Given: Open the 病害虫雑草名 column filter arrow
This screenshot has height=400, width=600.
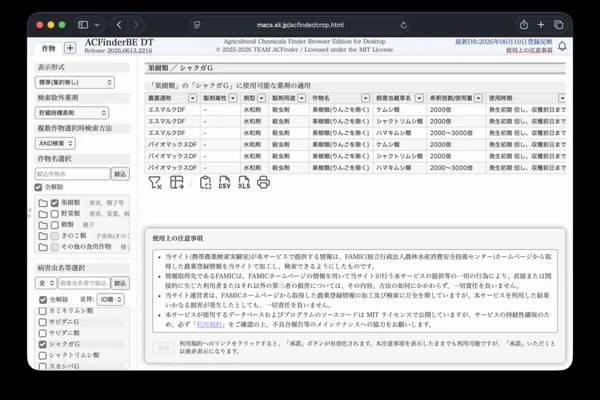Looking at the screenshot, I should tap(419, 98).
